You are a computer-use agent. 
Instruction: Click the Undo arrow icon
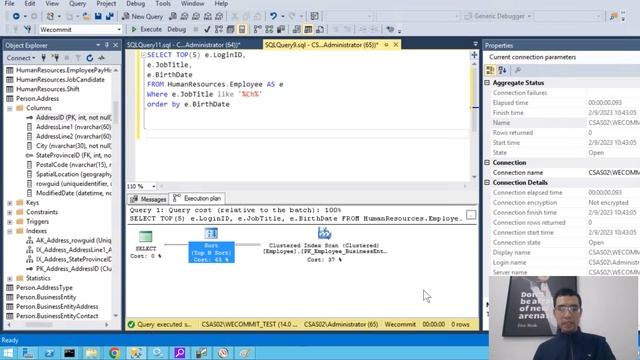click(273, 16)
